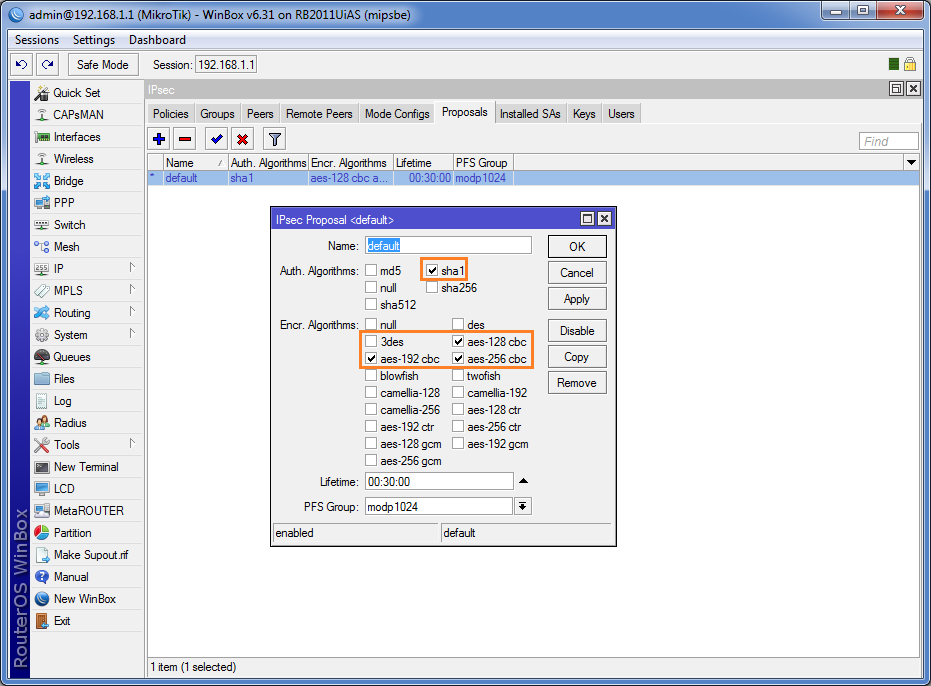Image resolution: width=931 pixels, height=686 pixels.
Task: Open the table columns dropdown arrow
Action: pos(911,162)
